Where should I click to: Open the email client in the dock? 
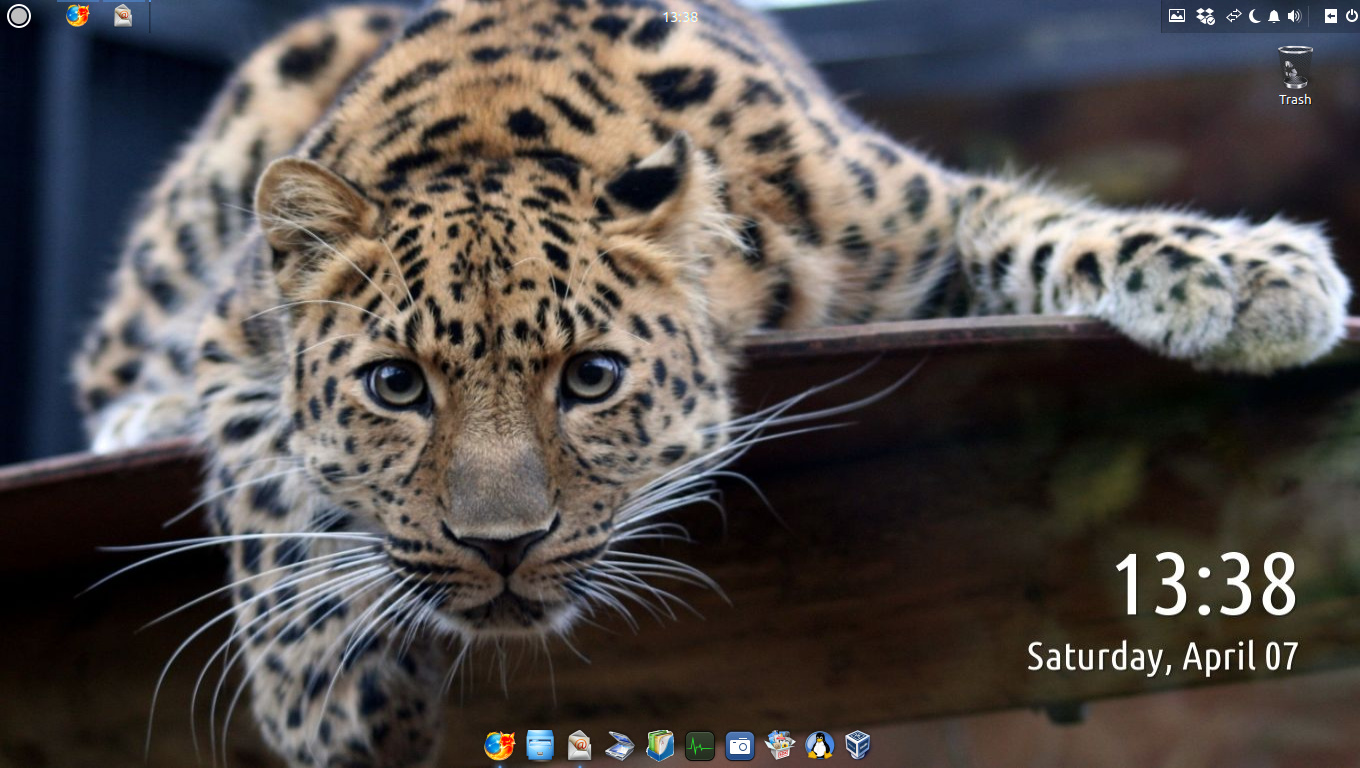[x=578, y=745]
